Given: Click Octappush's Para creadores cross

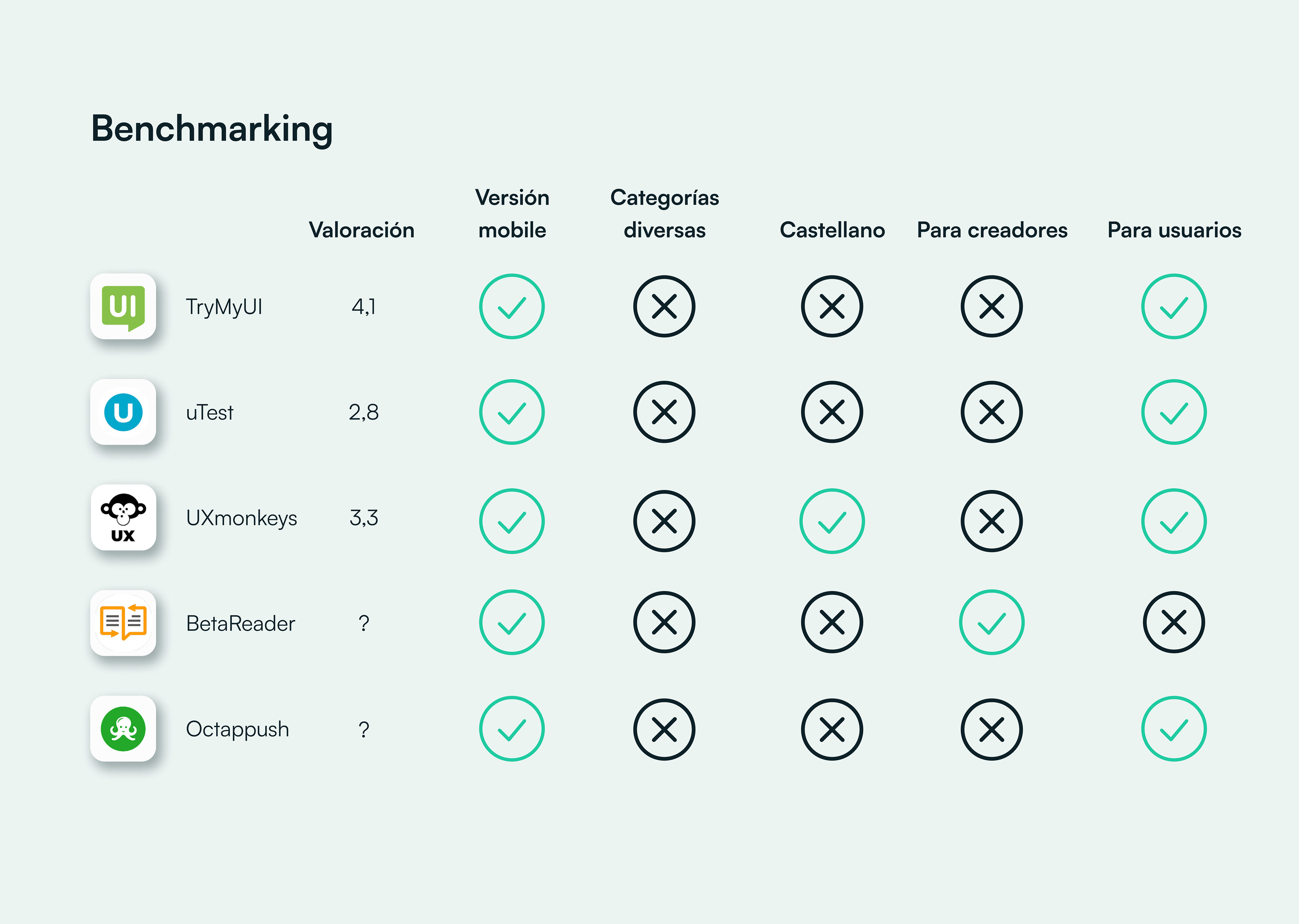Looking at the screenshot, I should 992,729.
